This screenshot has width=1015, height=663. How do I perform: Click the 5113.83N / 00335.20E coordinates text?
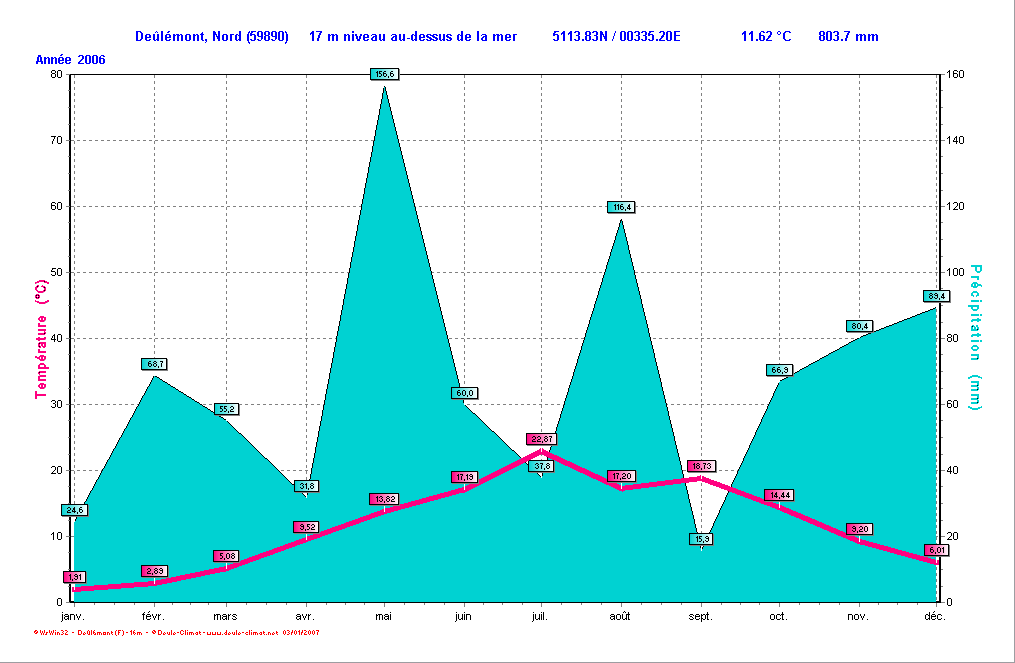(x=616, y=37)
